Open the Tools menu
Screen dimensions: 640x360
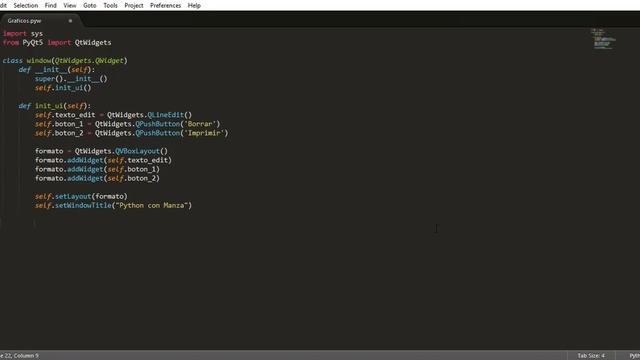(110, 5)
